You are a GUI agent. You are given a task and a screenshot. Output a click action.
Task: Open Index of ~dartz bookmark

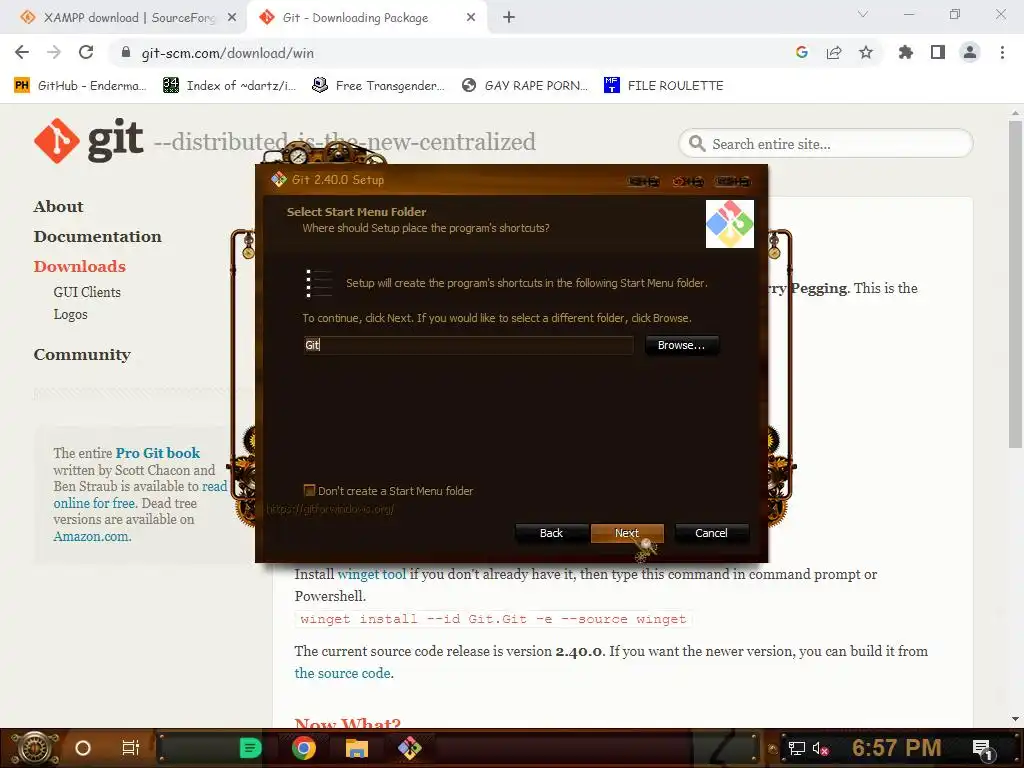229,86
